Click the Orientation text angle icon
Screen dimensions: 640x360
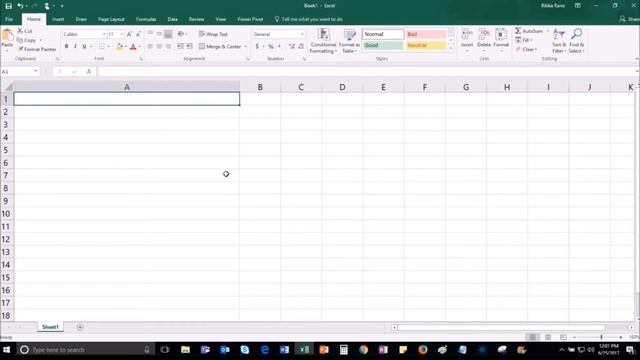[x=181, y=34]
